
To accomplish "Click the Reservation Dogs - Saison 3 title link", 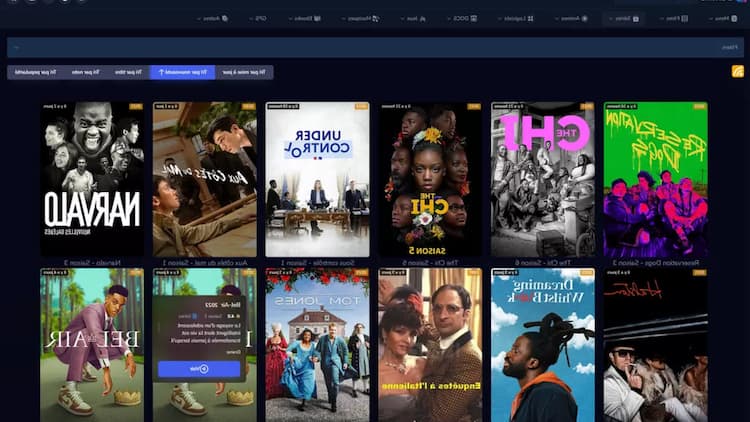I will click(x=656, y=263).
